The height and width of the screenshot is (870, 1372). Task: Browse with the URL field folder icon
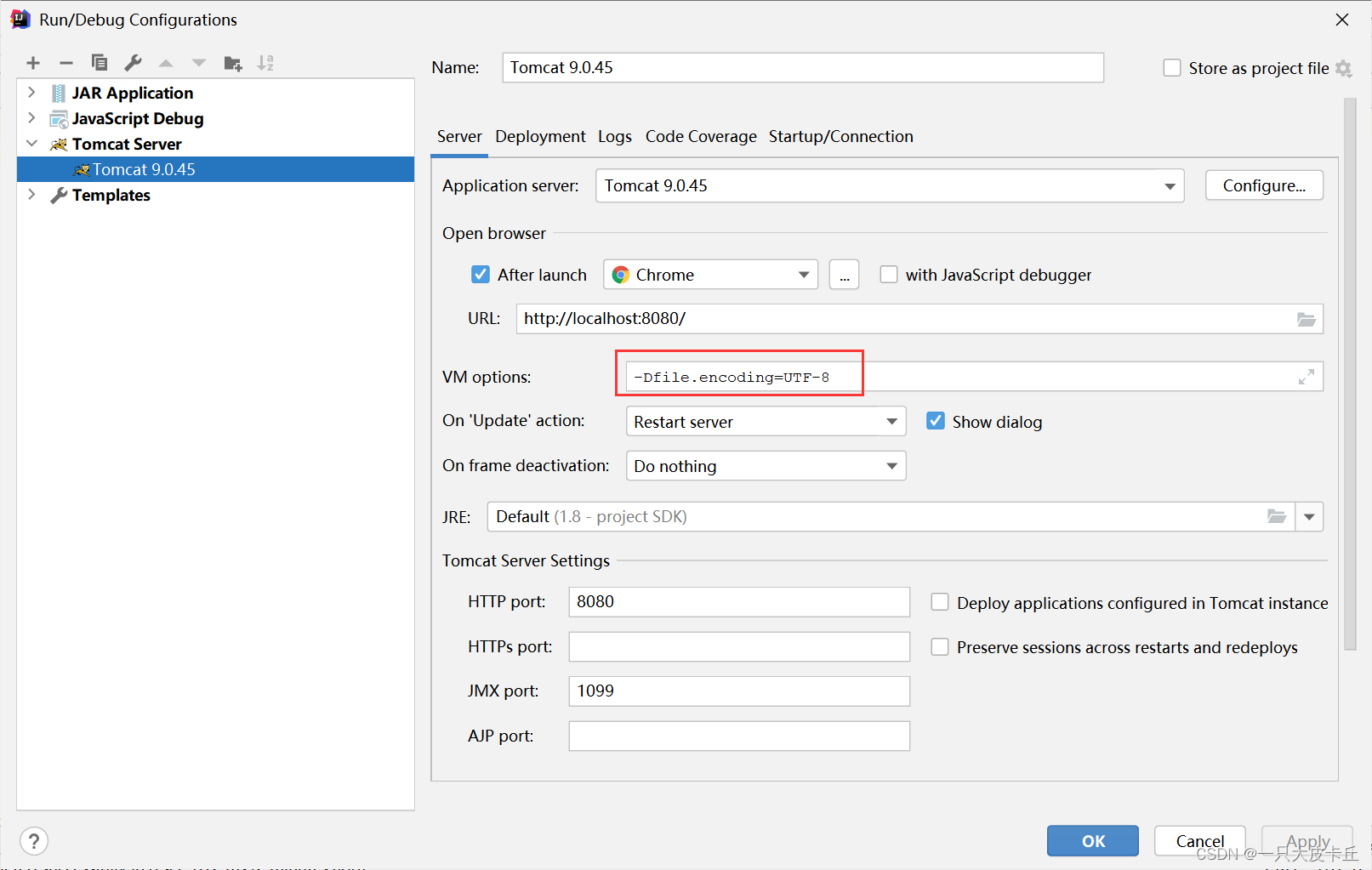coord(1307,320)
